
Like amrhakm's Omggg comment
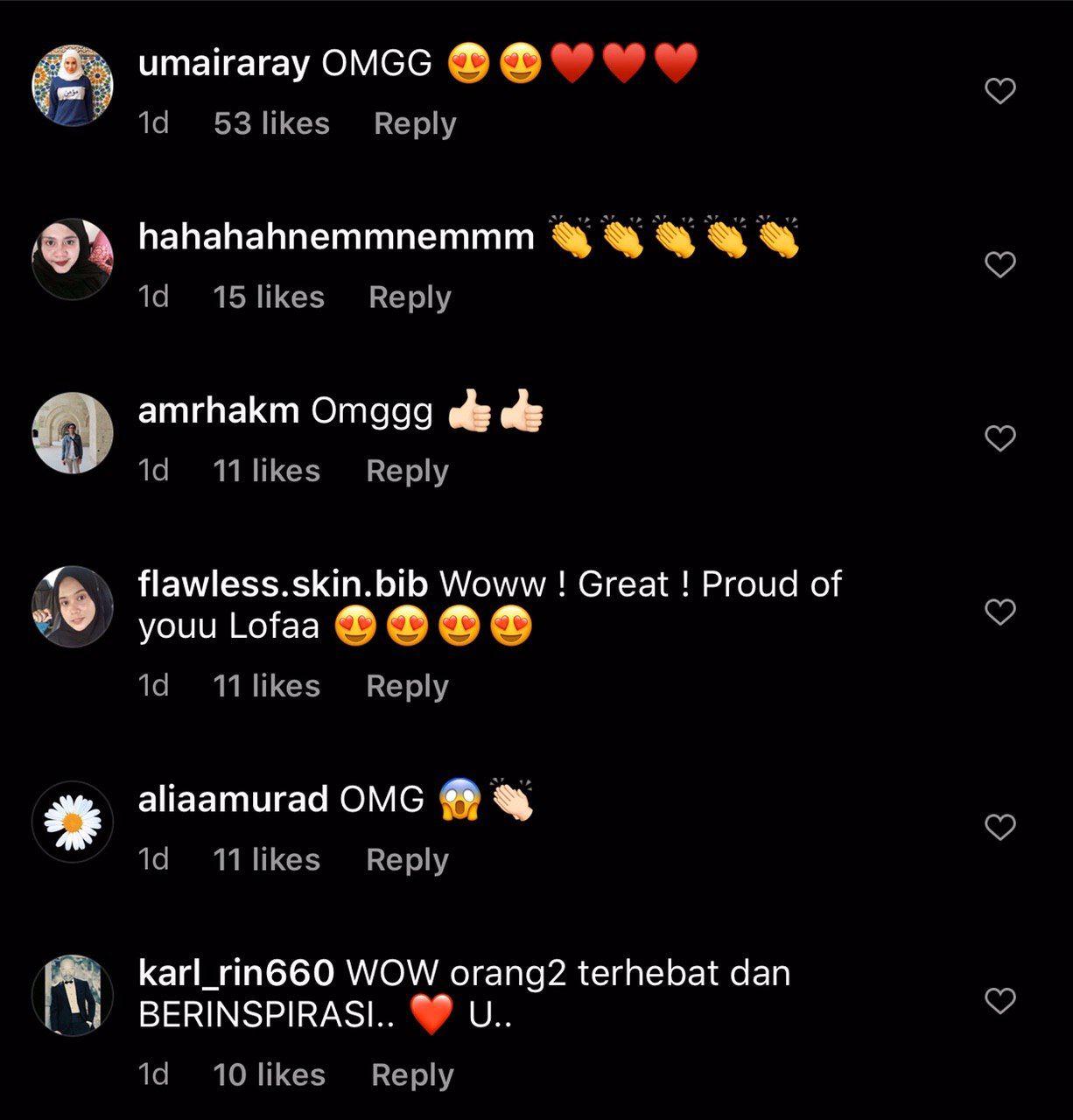(999, 437)
